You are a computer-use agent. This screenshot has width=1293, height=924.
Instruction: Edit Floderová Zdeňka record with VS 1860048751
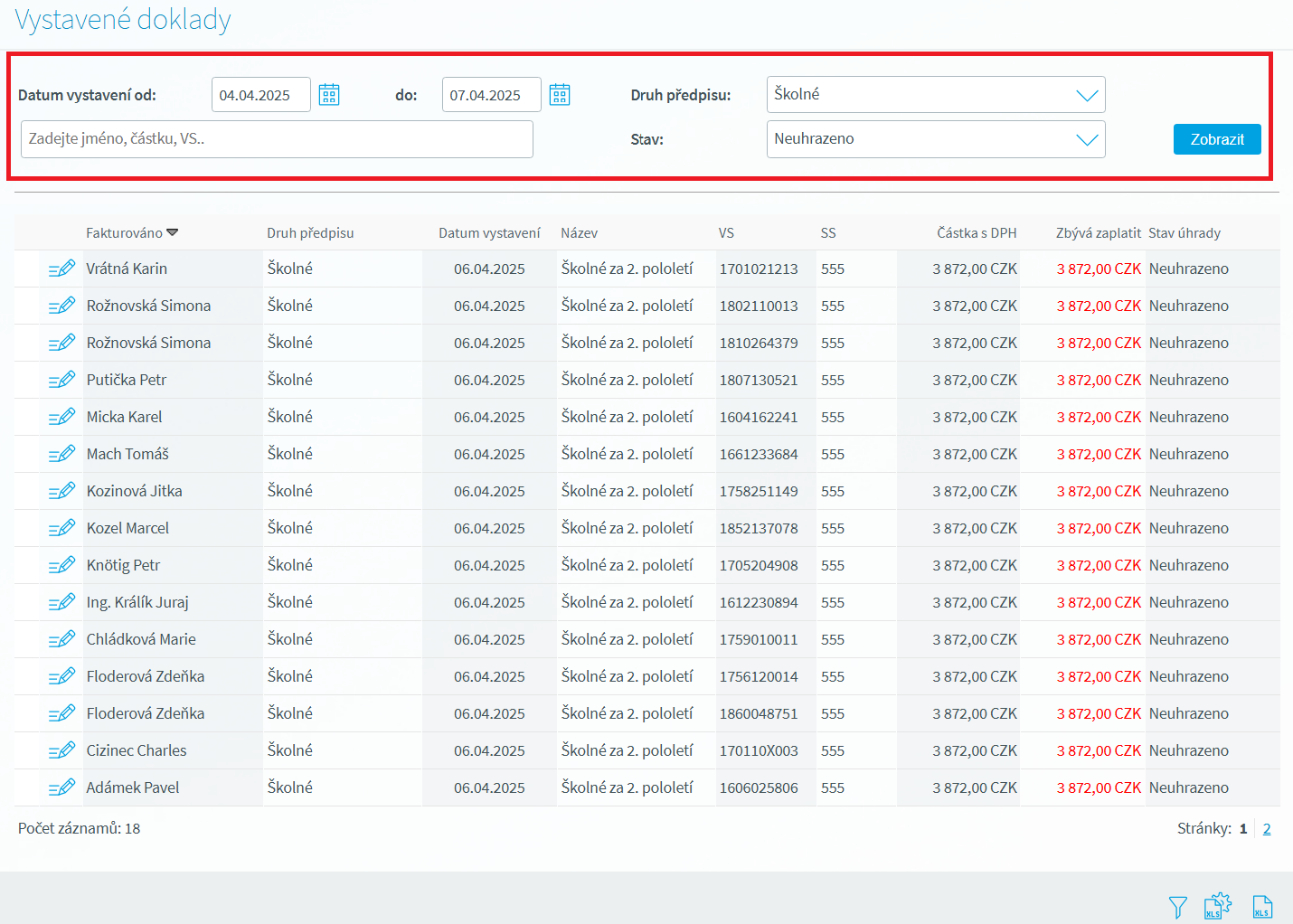[x=61, y=713]
